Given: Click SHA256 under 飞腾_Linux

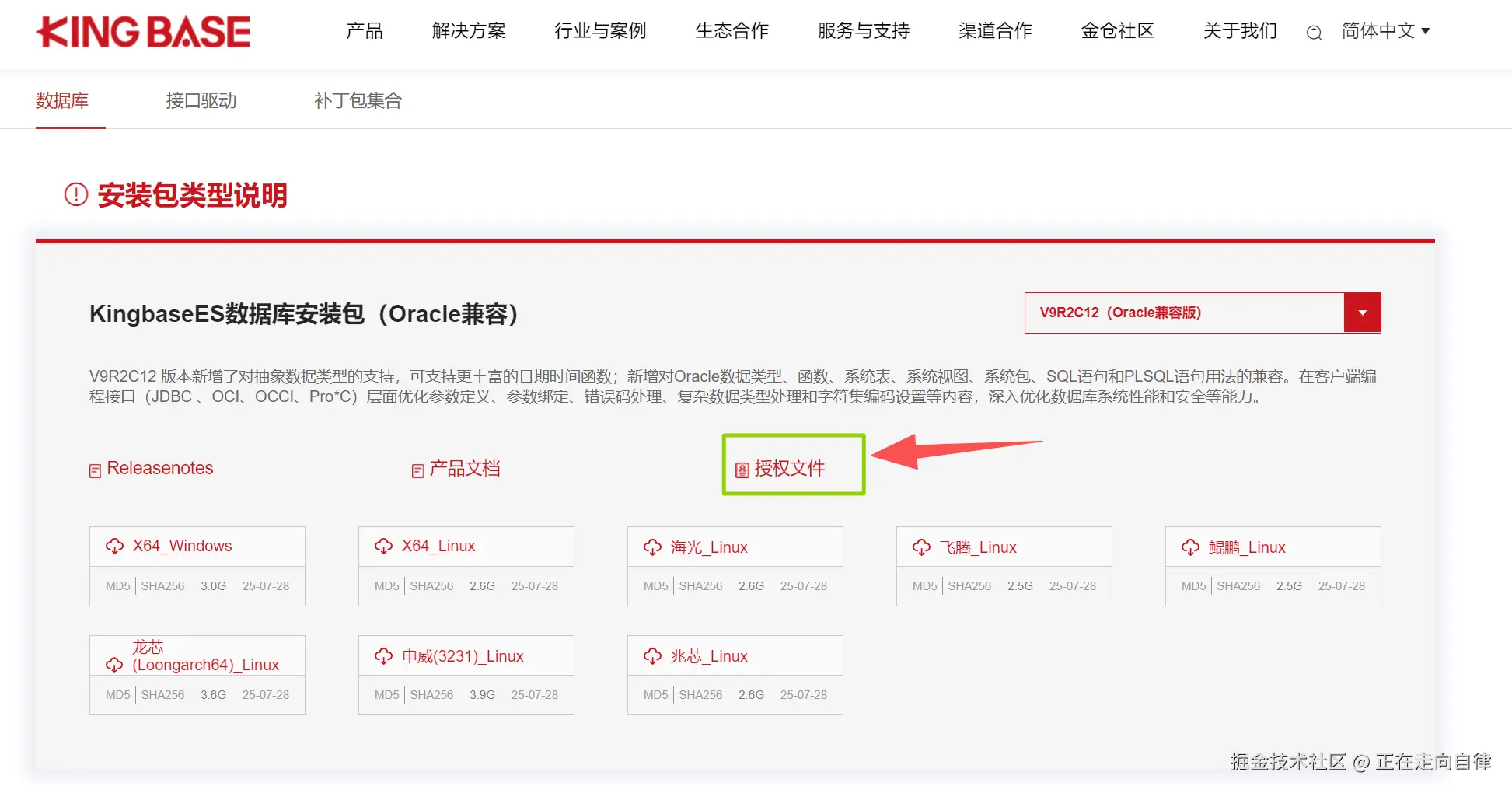Looking at the screenshot, I should pyautogui.click(x=969, y=586).
